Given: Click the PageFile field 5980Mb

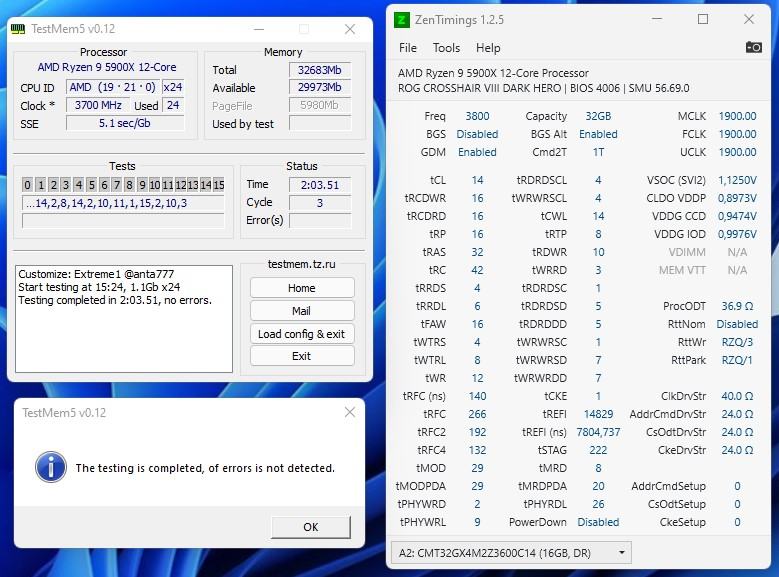Looking at the screenshot, I should click(x=320, y=105).
